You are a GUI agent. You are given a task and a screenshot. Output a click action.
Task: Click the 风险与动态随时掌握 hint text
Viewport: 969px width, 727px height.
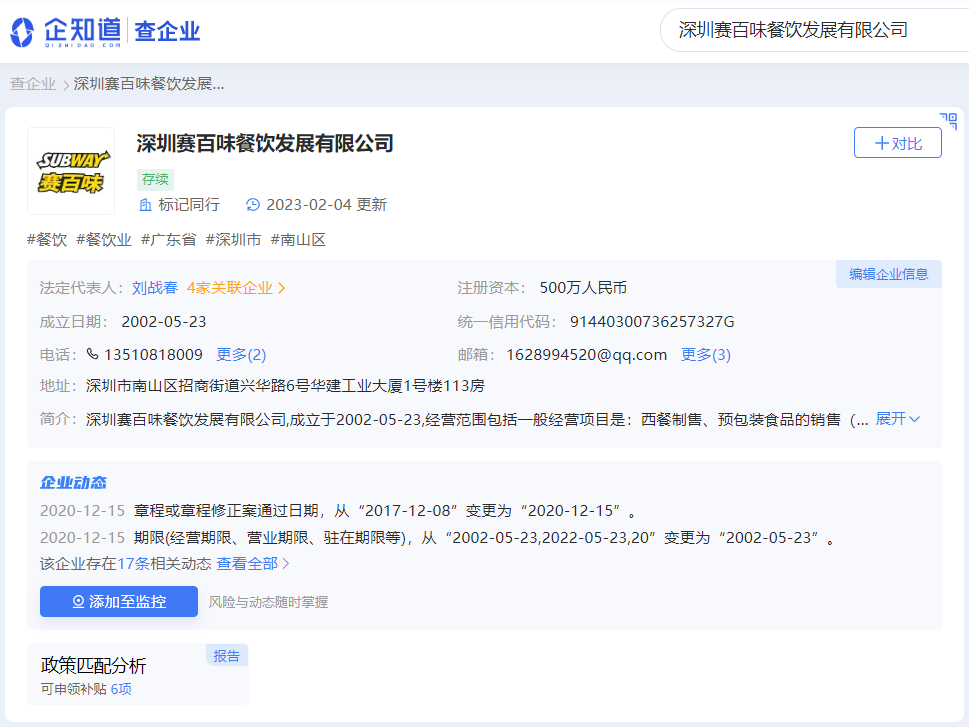coord(268,602)
